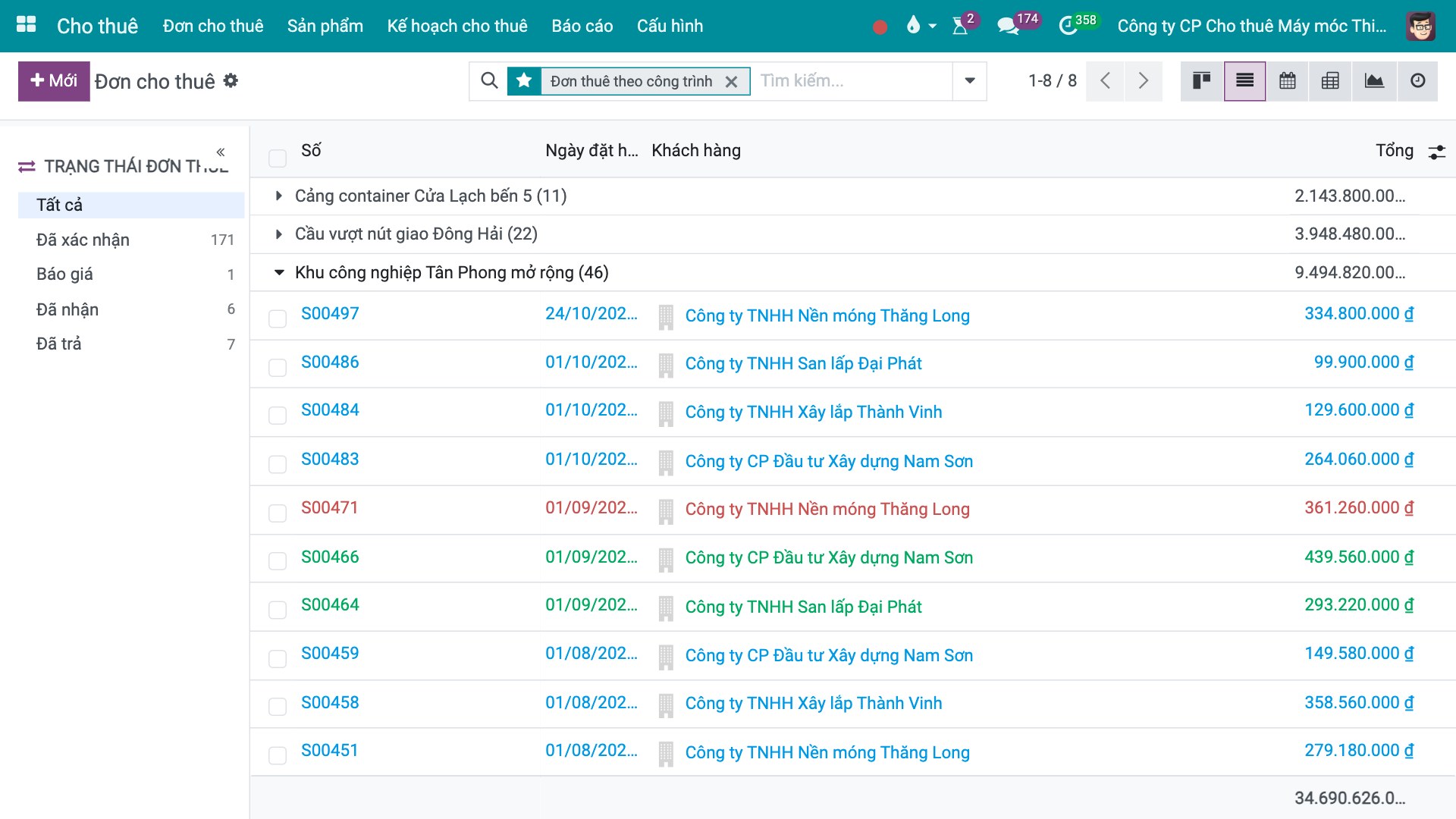Viewport: 1456px width, 819px height.
Task: Click the red recording indicator dot
Action: (880, 27)
